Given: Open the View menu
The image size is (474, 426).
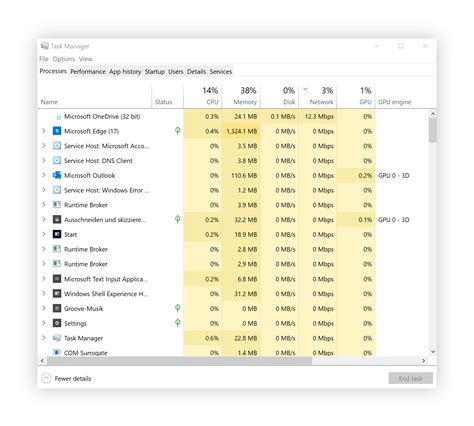Looking at the screenshot, I should click(x=86, y=59).
